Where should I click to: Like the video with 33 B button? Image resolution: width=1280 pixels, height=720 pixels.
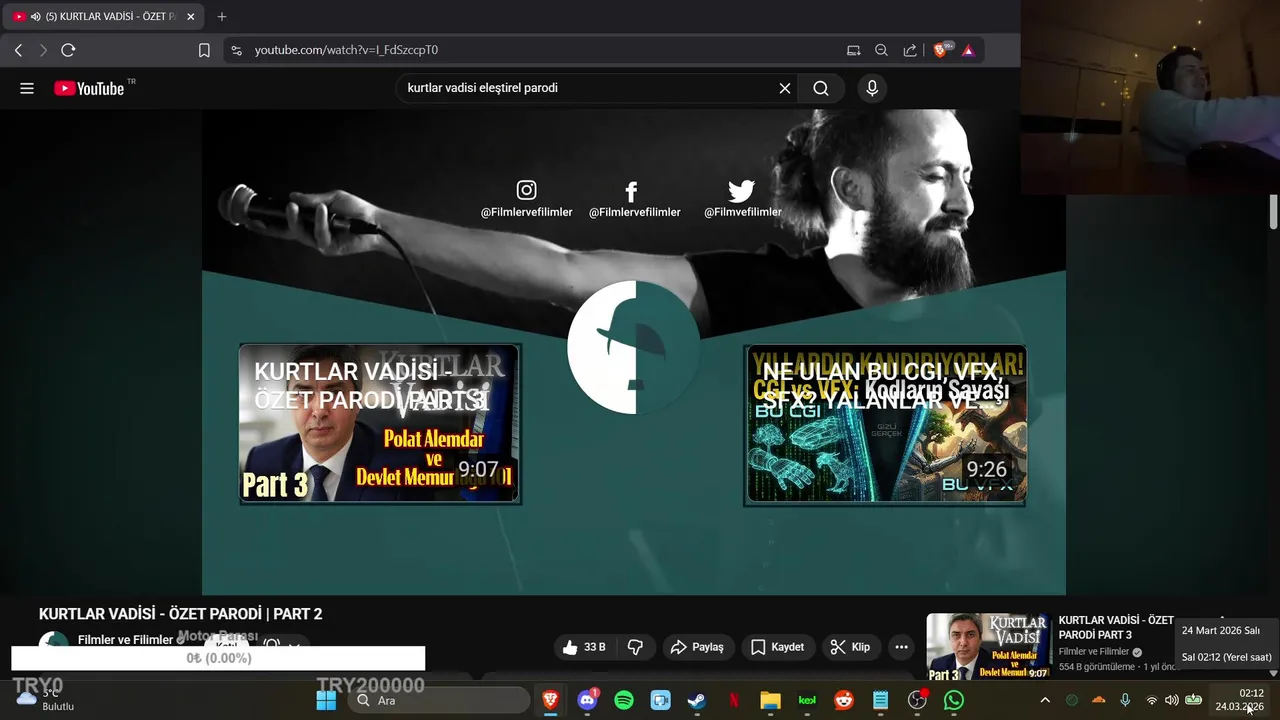pyautogui.click(x=584, y=647)
